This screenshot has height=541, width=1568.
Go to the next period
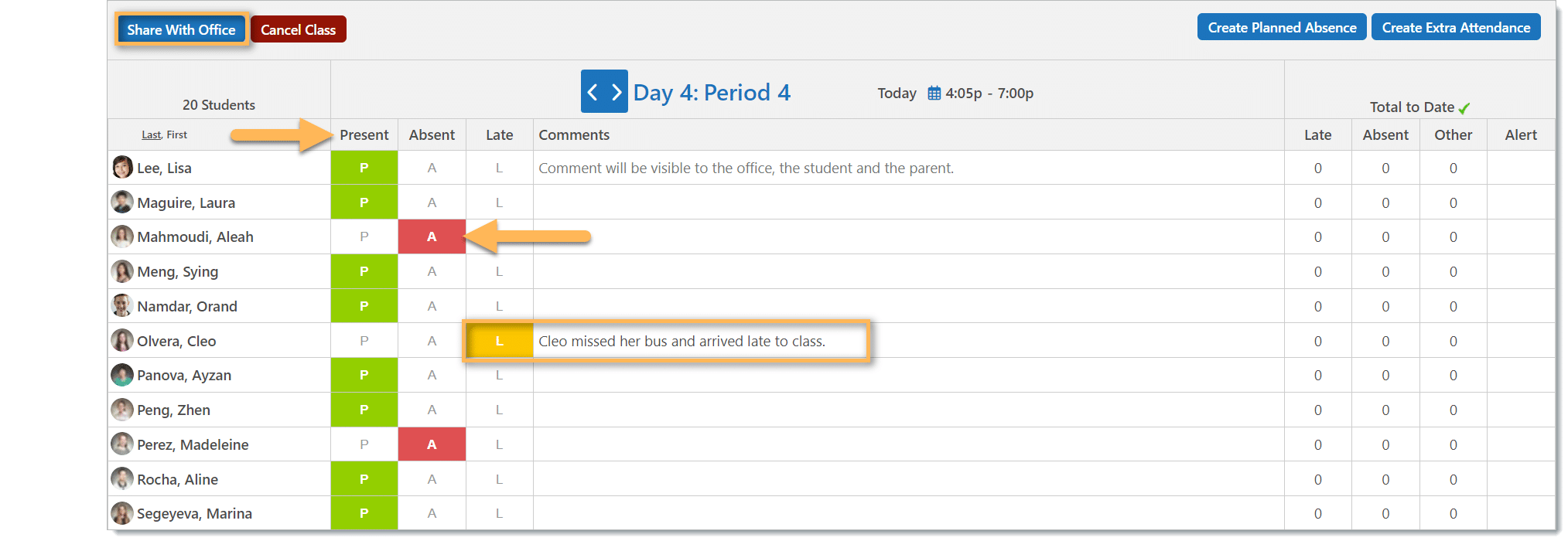click(617, 93)
